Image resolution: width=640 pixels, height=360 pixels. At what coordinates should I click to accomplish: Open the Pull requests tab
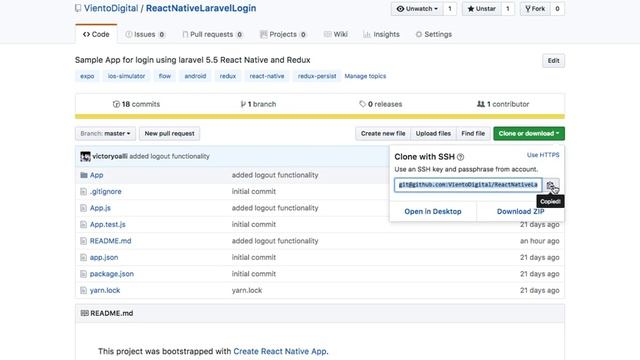[212, 34]
